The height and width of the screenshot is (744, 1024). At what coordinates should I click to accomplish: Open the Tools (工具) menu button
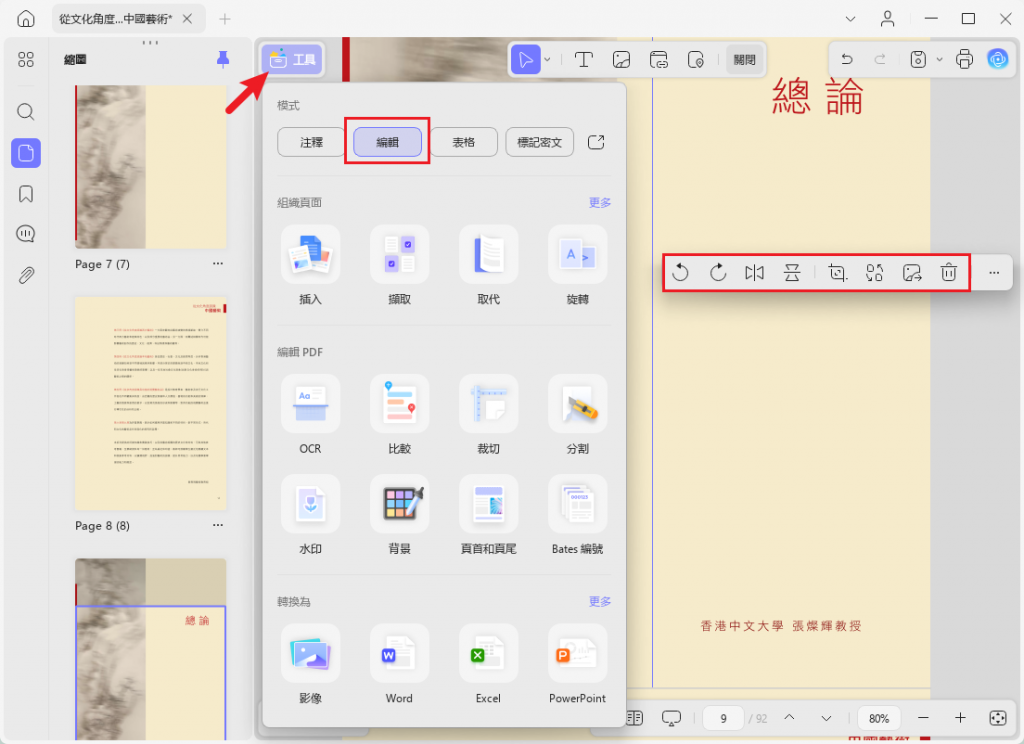tap(292, 59)
